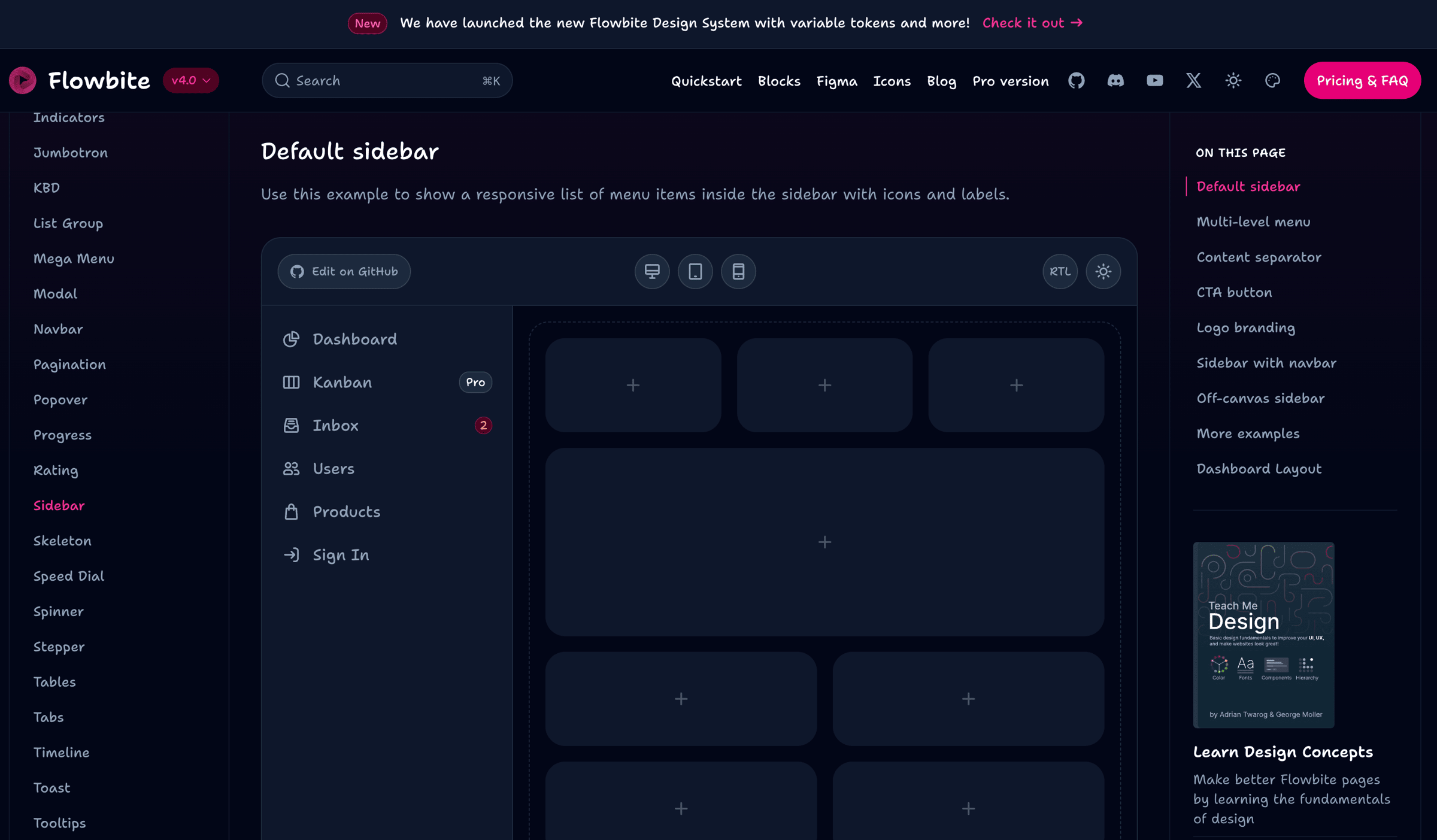Select Kanban item in example sidebar

342,383
